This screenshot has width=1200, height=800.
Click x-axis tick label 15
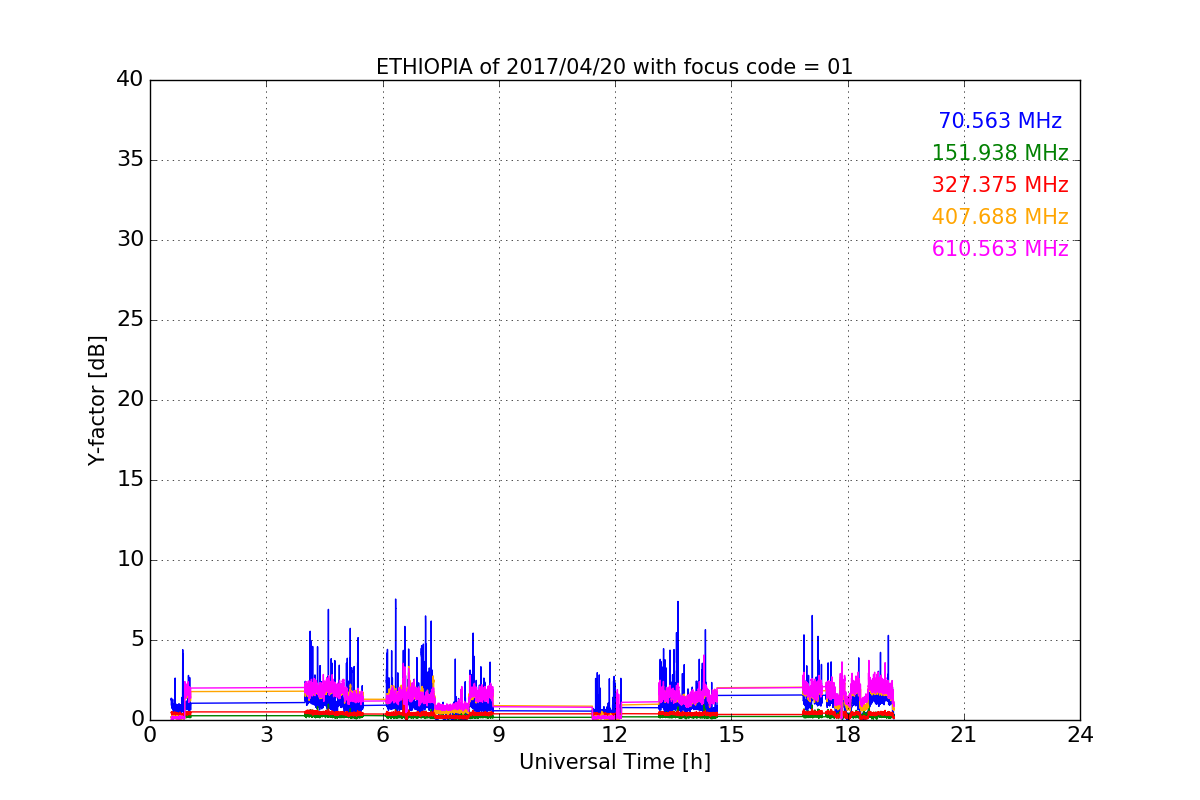tap(731, 735)
